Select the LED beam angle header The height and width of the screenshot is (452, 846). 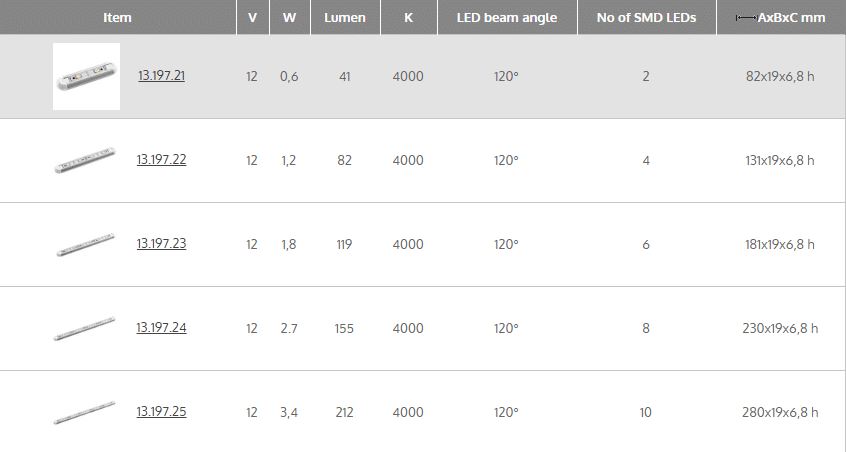[506, 18]
